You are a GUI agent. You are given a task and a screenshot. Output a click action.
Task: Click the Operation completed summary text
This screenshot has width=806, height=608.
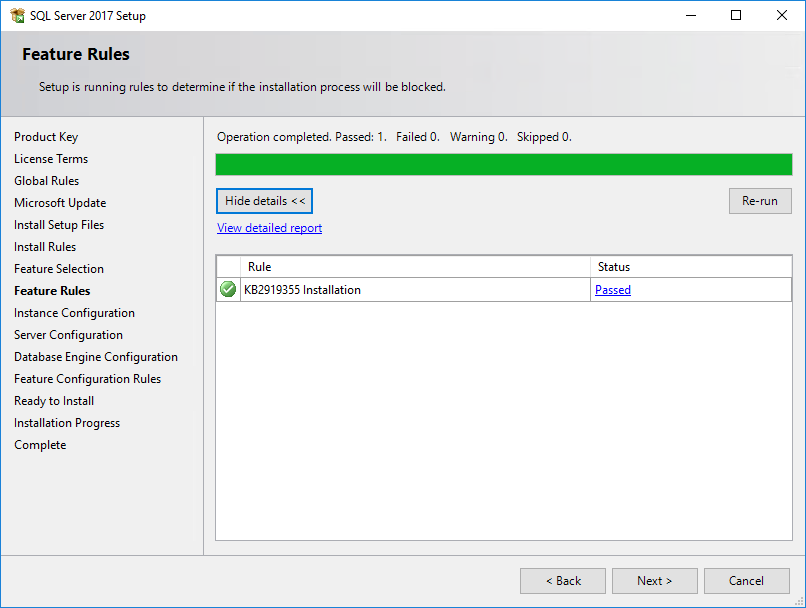(394, 137)
